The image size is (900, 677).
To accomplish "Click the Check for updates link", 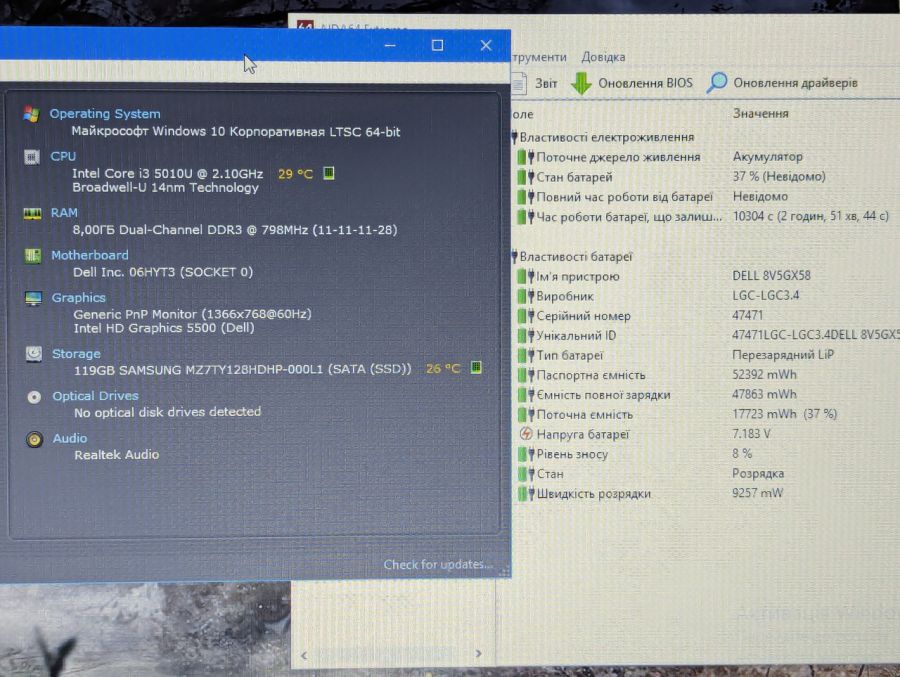I will (x=438, y=564).
